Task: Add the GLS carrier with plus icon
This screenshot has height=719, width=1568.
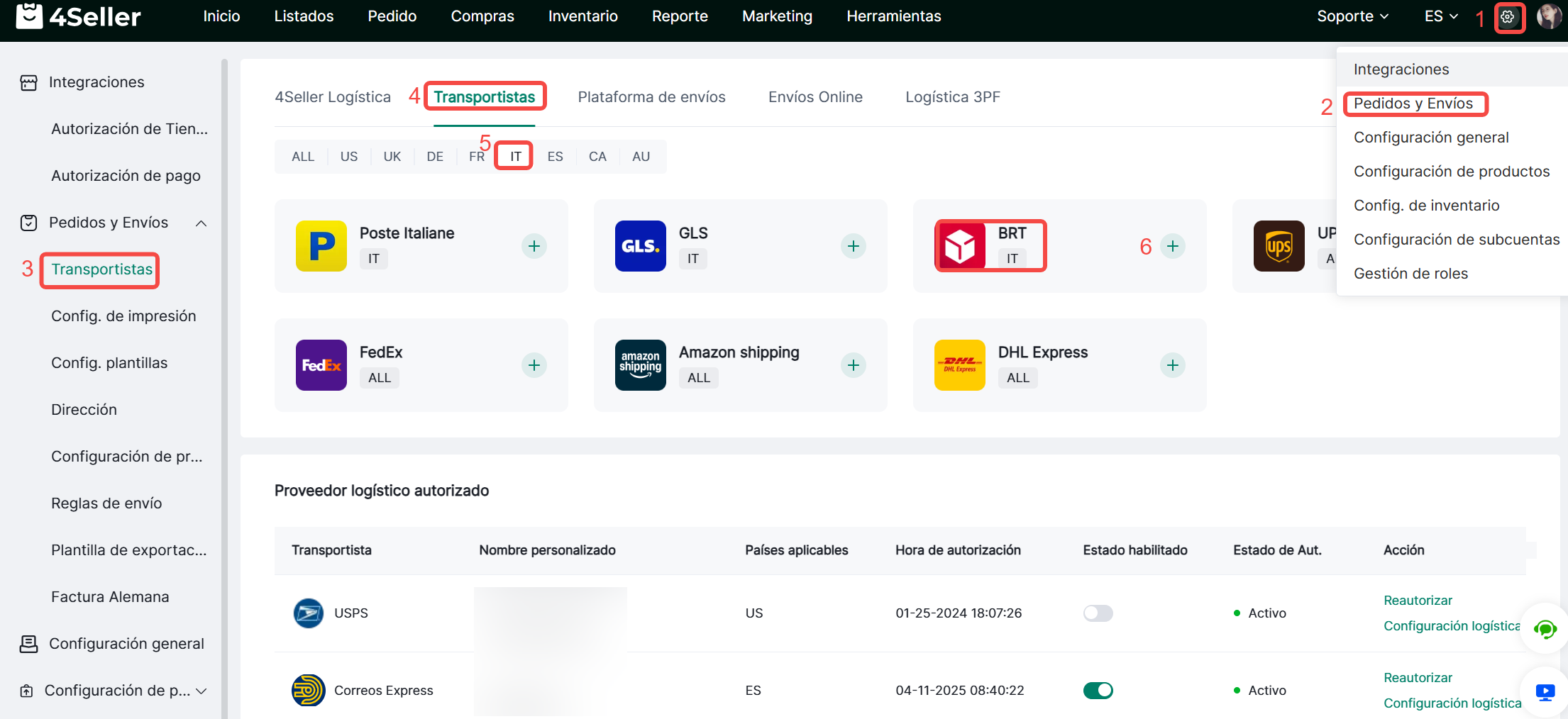Action: 854,246
